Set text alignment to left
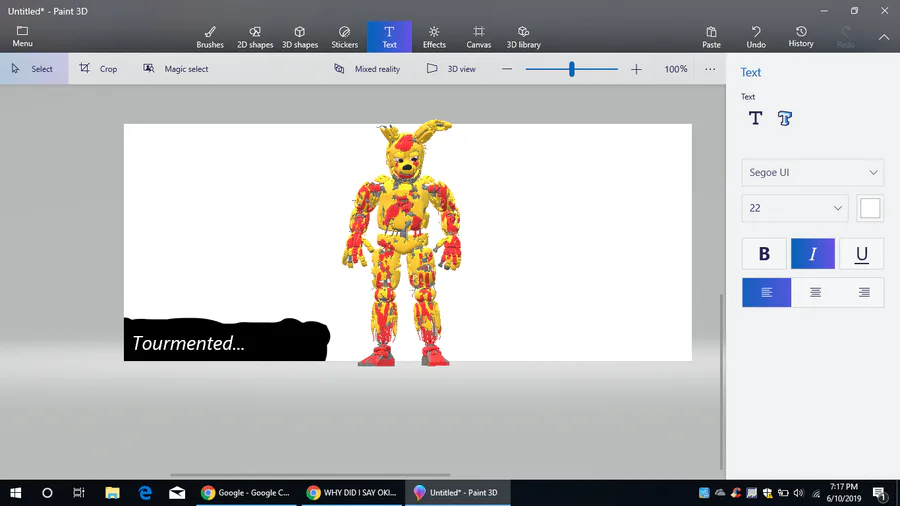 [x=766, y=293]
